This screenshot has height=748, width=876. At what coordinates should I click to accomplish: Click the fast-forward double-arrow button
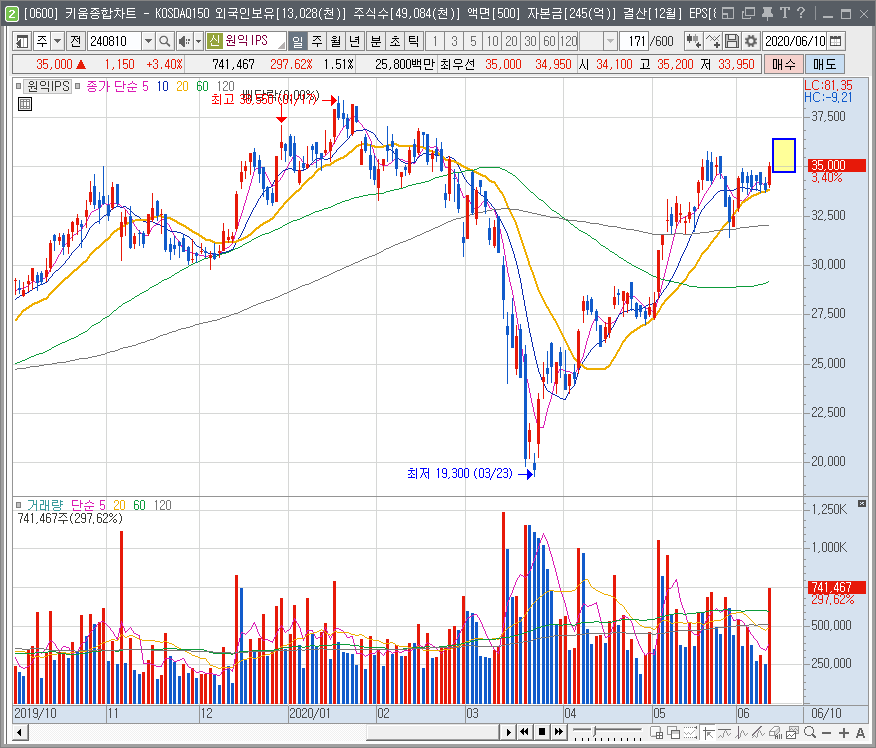pyautogui.click(x=558, y=732)
